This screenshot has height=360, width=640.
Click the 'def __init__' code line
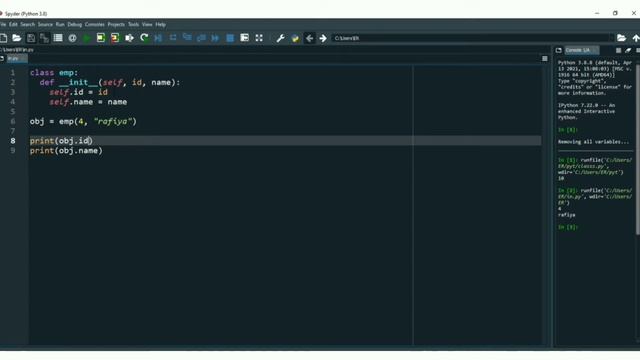pos(109,82)
